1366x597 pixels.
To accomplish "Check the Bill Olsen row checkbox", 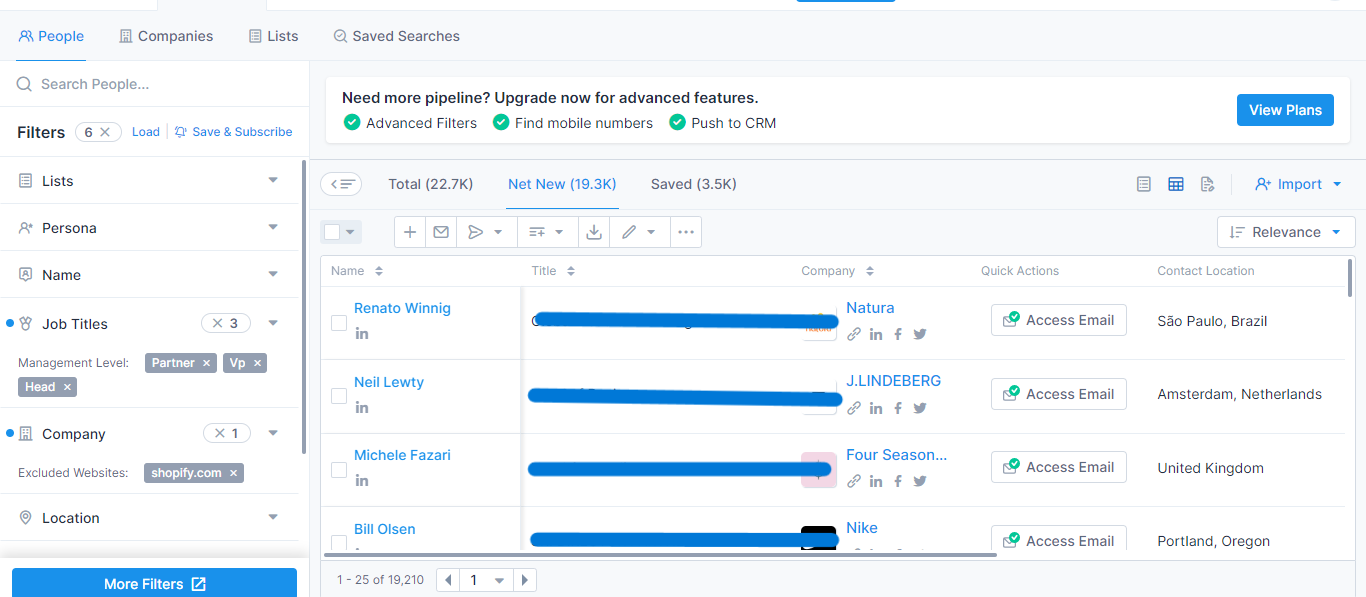I will click(x=339, y=543).
